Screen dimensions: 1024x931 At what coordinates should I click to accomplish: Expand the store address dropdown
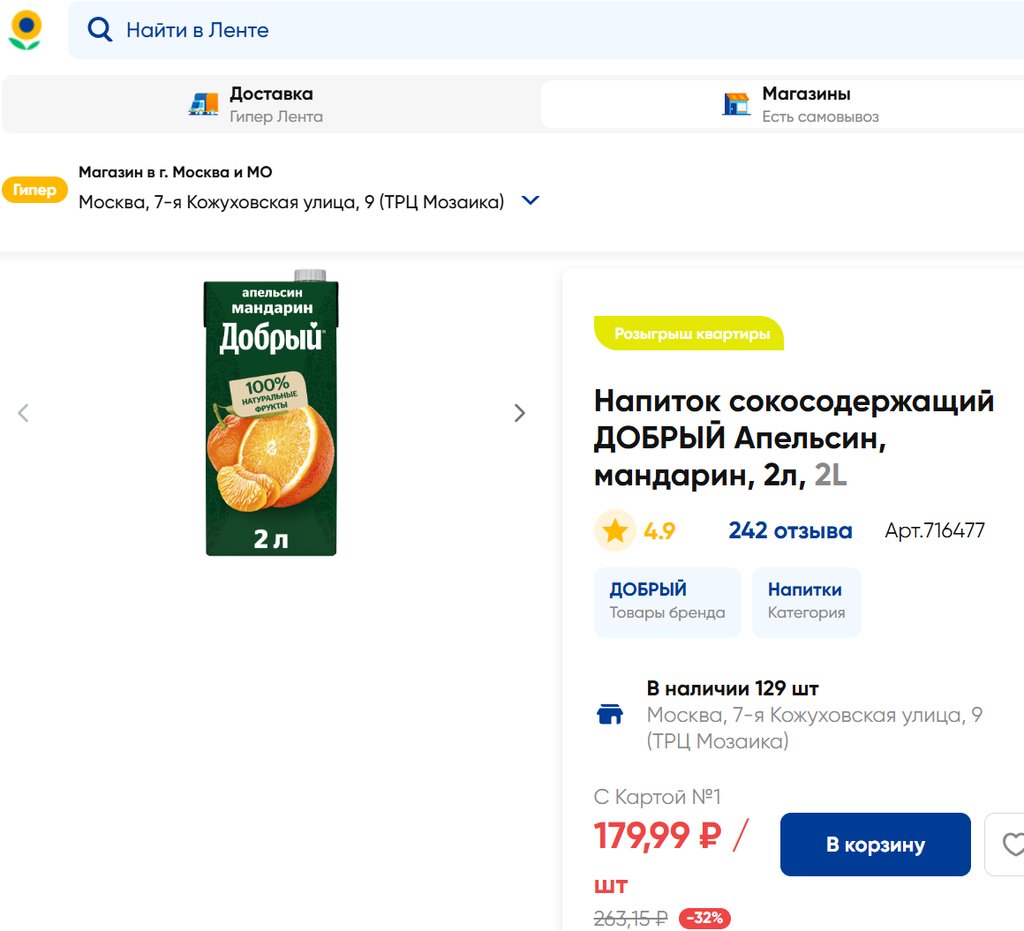531,201
